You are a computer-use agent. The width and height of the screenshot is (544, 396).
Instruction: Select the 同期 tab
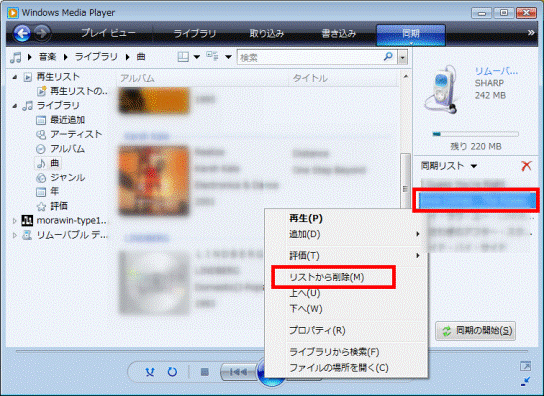pyautogui.click(x=411, y=34)
